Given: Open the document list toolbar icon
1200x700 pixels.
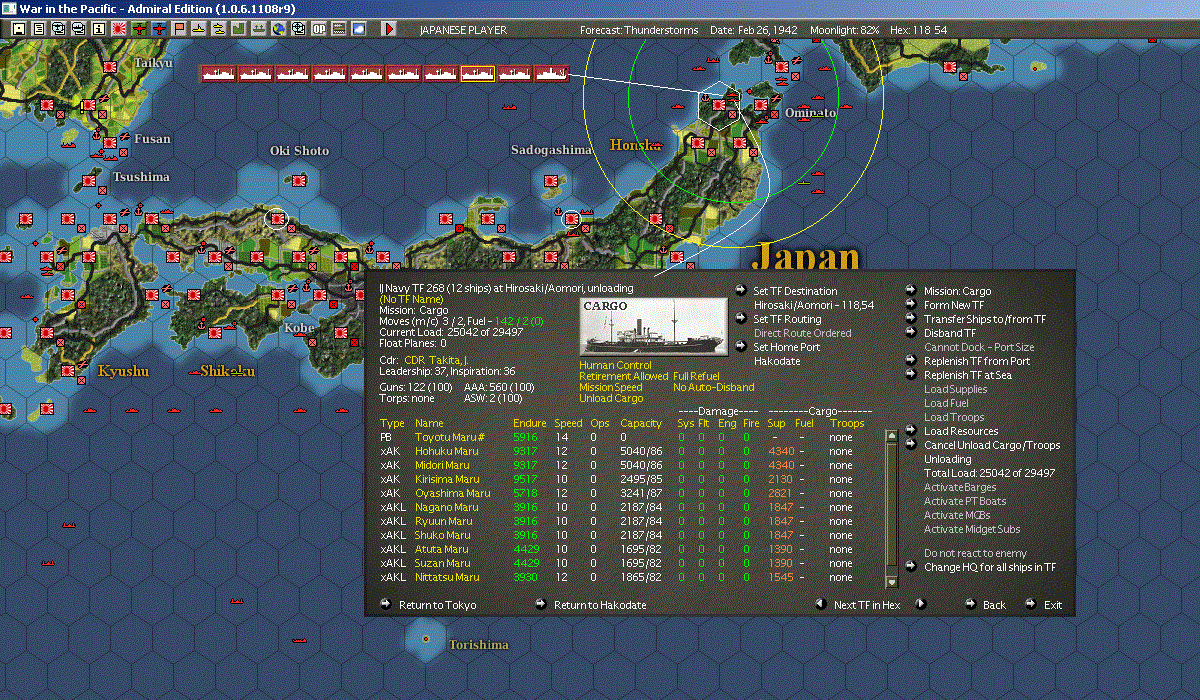Looking at the screenshot, I should pos(39,29).
